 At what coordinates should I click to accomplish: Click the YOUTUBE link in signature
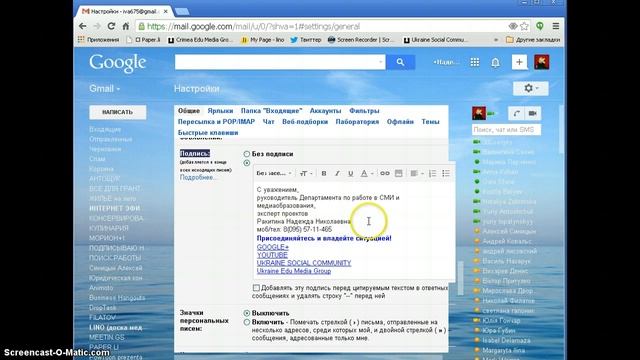coord(272,255)
